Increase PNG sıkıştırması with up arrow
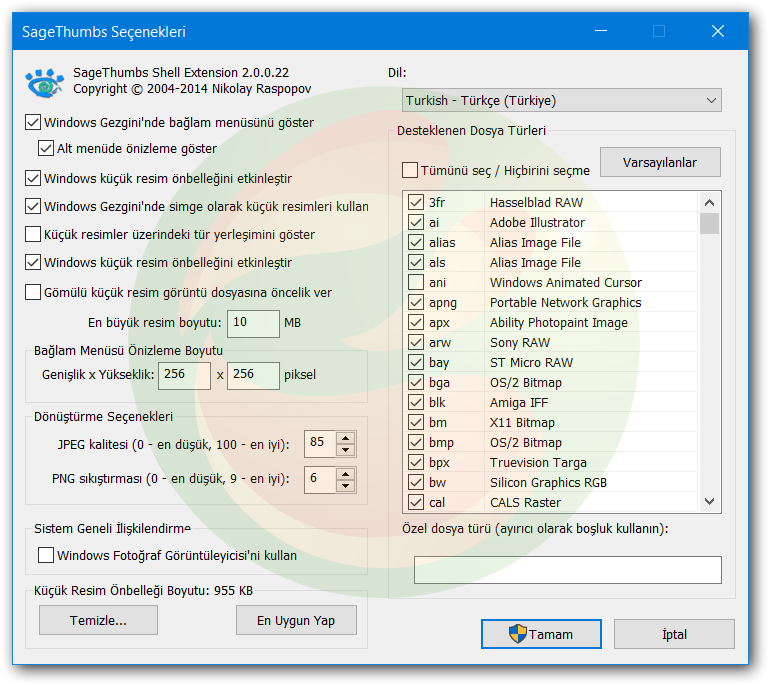The height and width of the screenshot is (685, 769). (x=346, y=474)
